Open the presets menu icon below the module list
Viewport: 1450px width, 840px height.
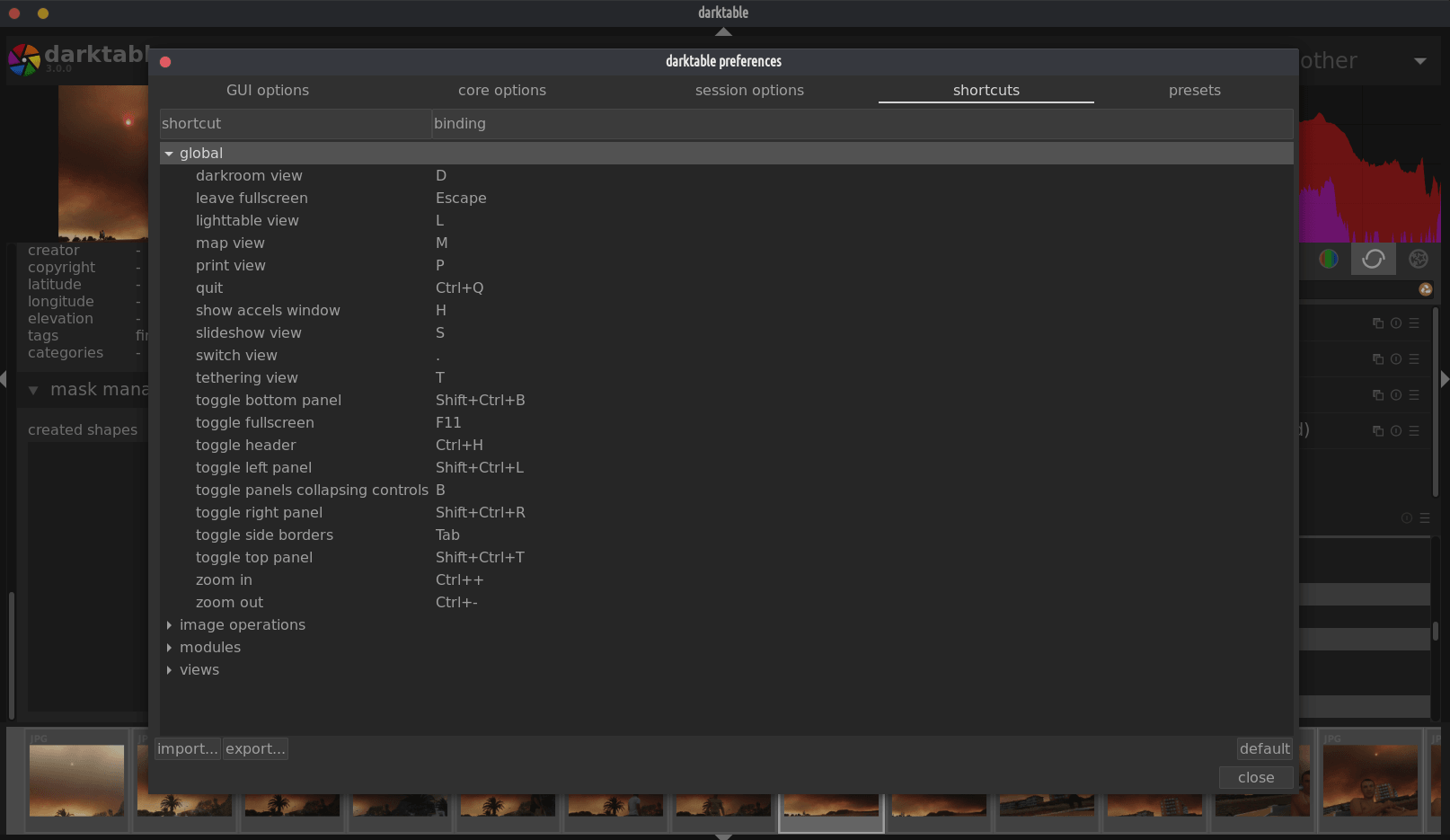point(1424,518)
